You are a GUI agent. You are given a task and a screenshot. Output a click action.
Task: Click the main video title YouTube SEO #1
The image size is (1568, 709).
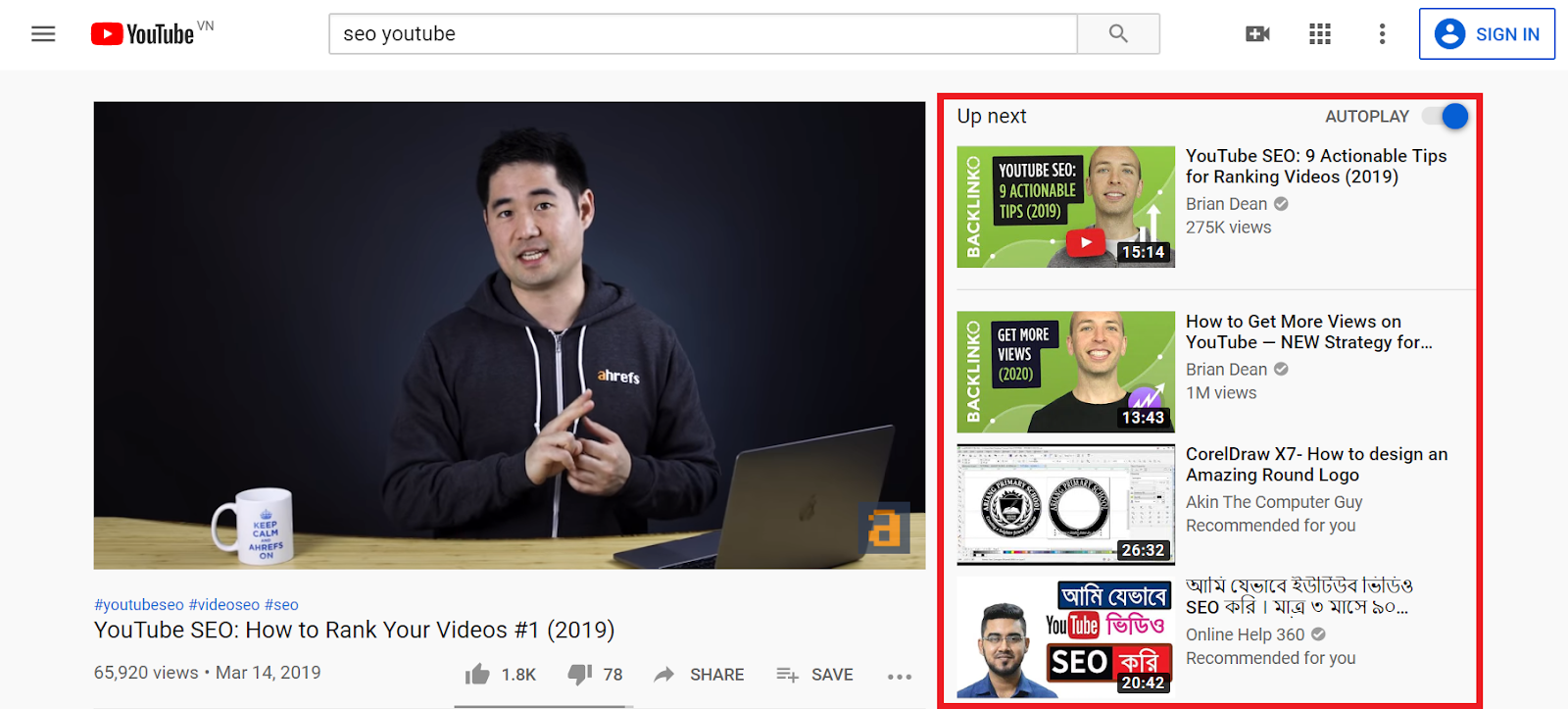[355, 631]
